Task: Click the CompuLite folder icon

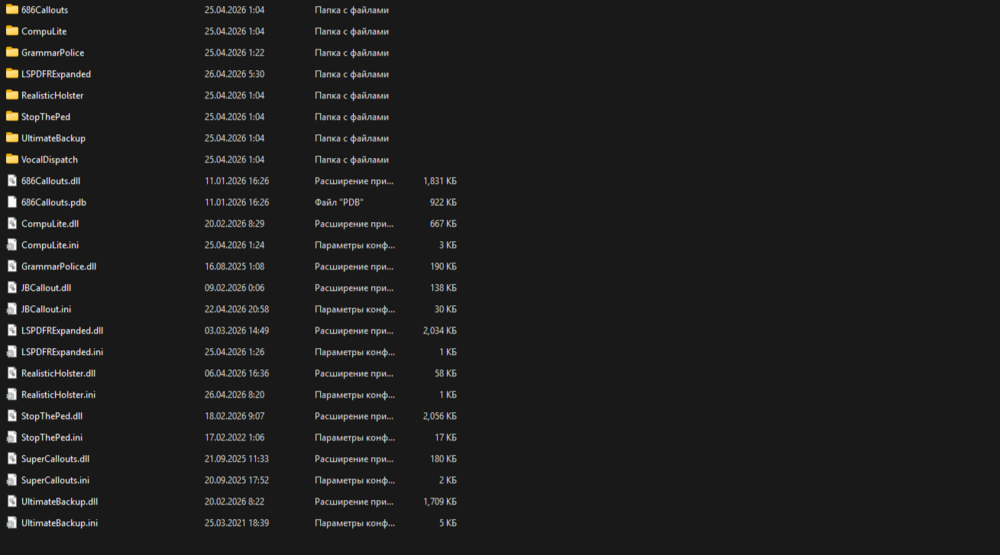Action: [x=11, y=31]
